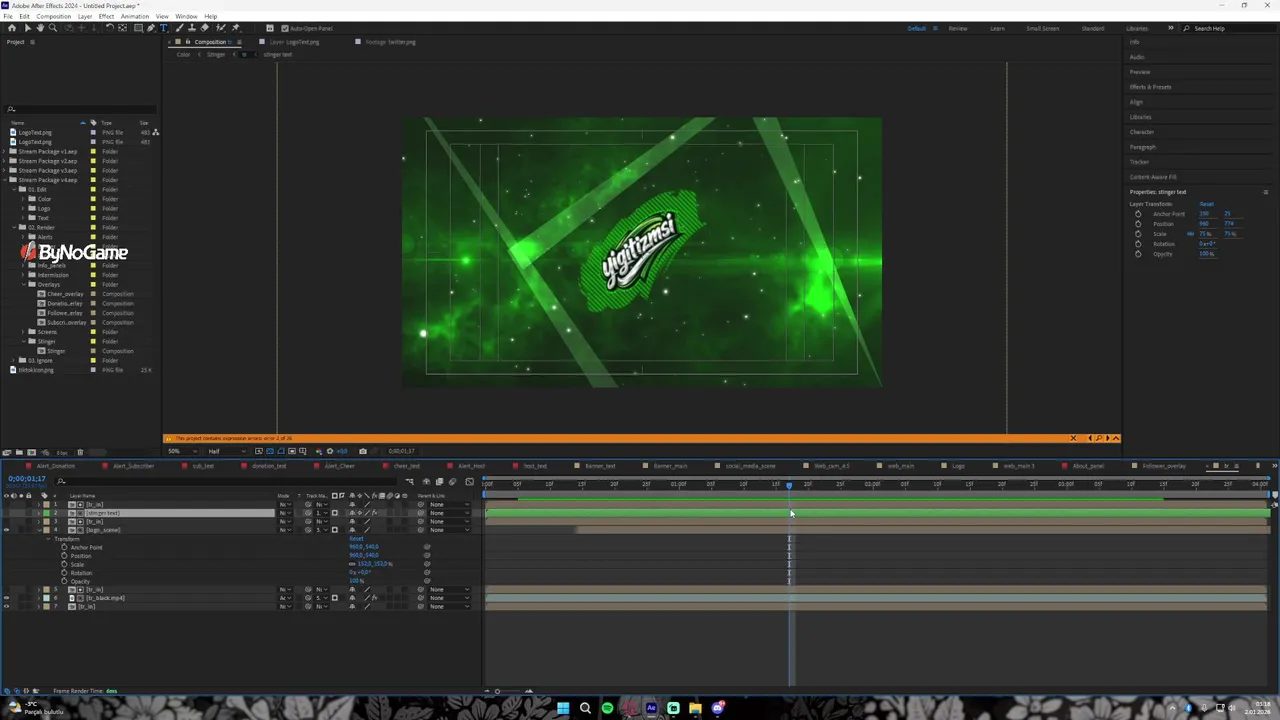
Task: Click Reset link in timeline Transform row
Action: pyautogui.click(x=356, y=538)
